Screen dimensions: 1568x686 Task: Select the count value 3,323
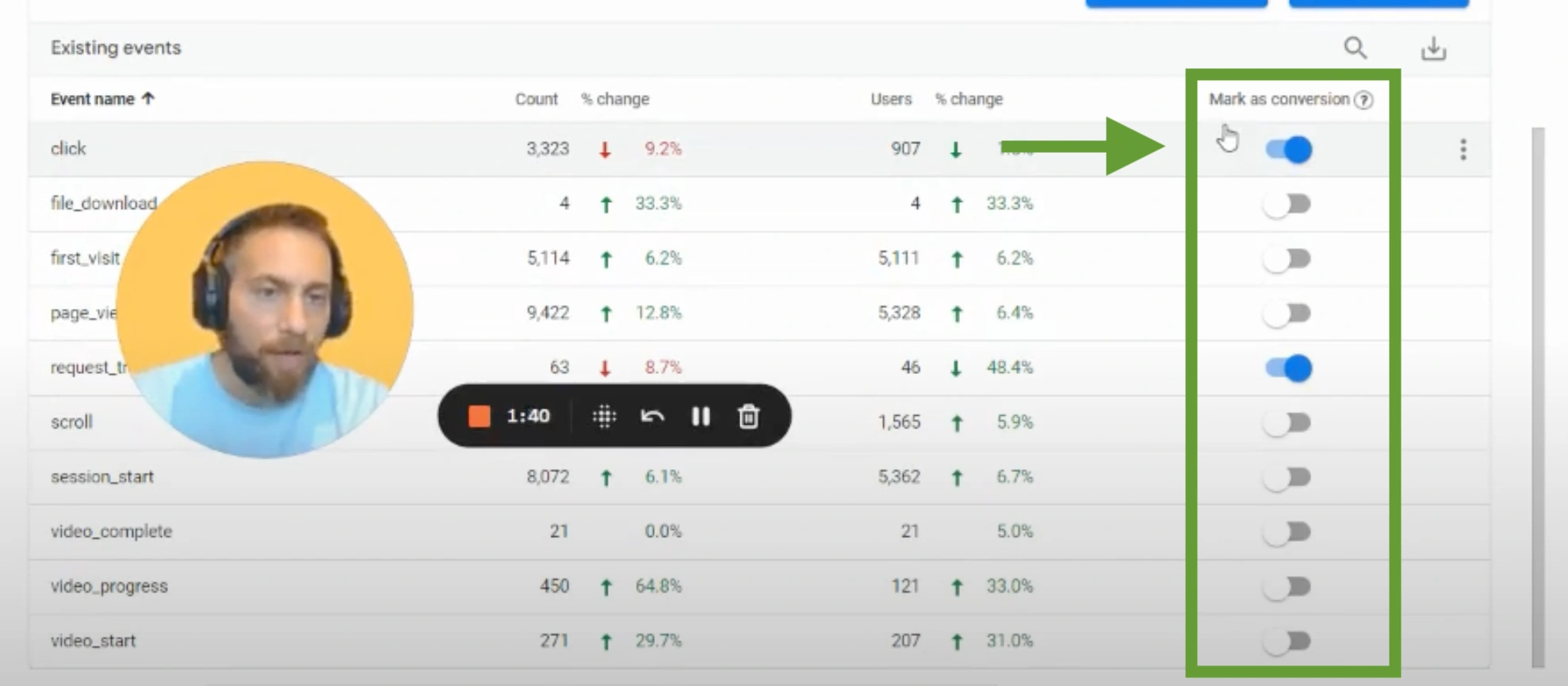tap(548, 149)
